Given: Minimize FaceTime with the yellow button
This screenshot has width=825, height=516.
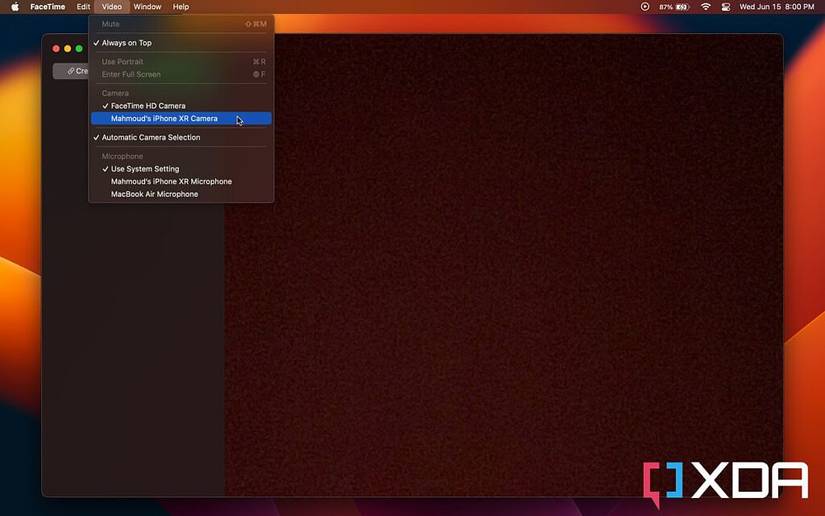Looking at the screenshot, I should click(67, 48).
